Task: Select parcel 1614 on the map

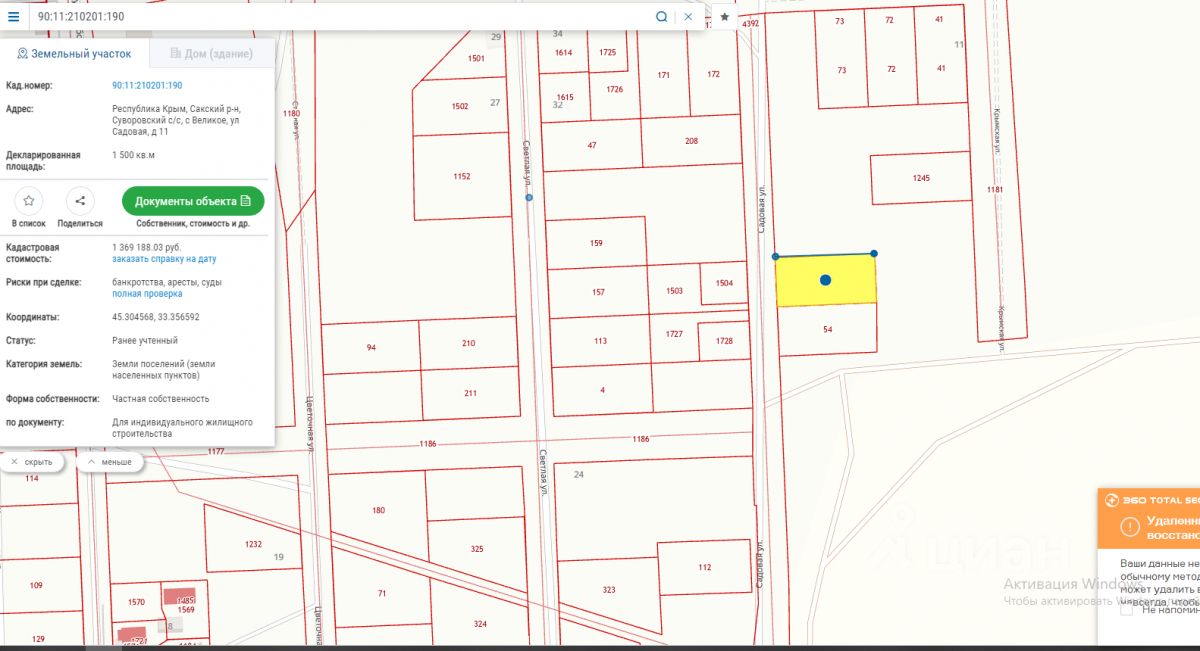Action: [x=564, y=53]
